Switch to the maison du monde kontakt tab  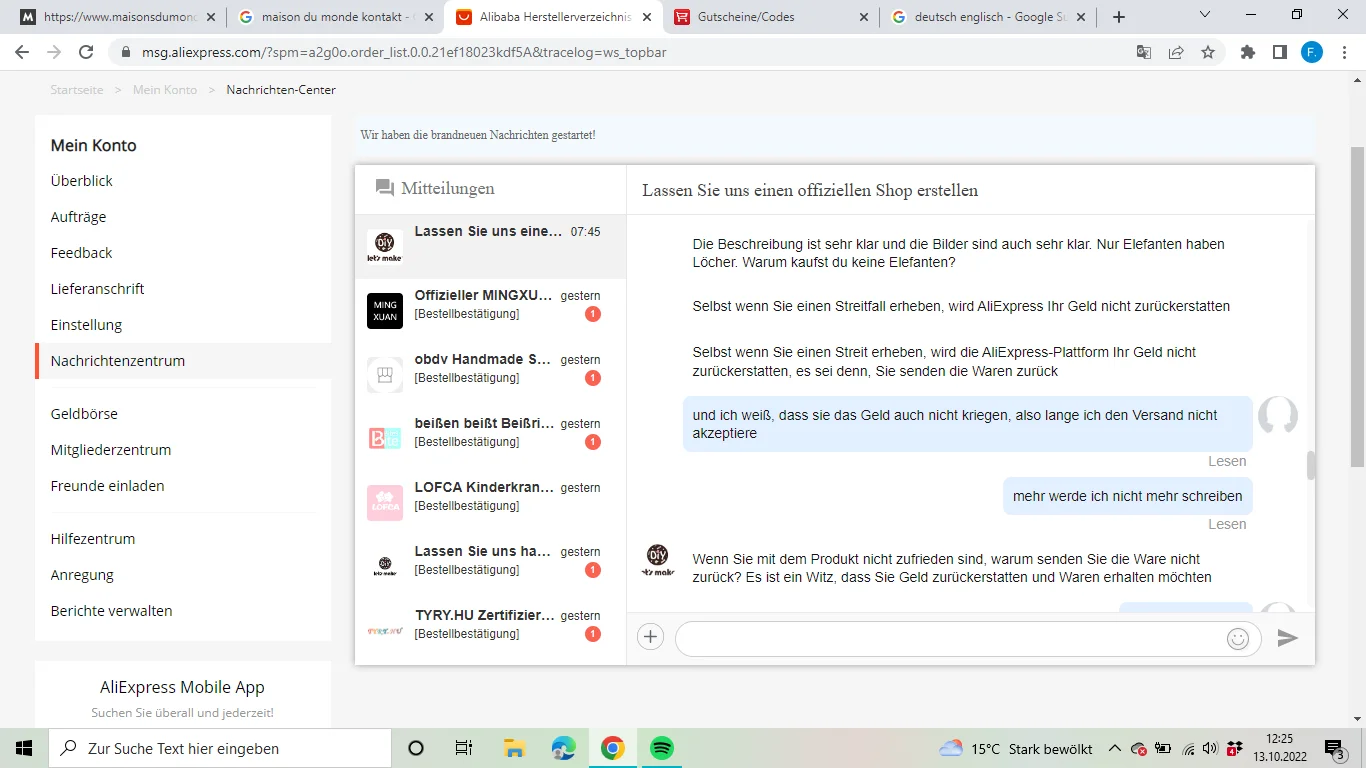[334, 17]
